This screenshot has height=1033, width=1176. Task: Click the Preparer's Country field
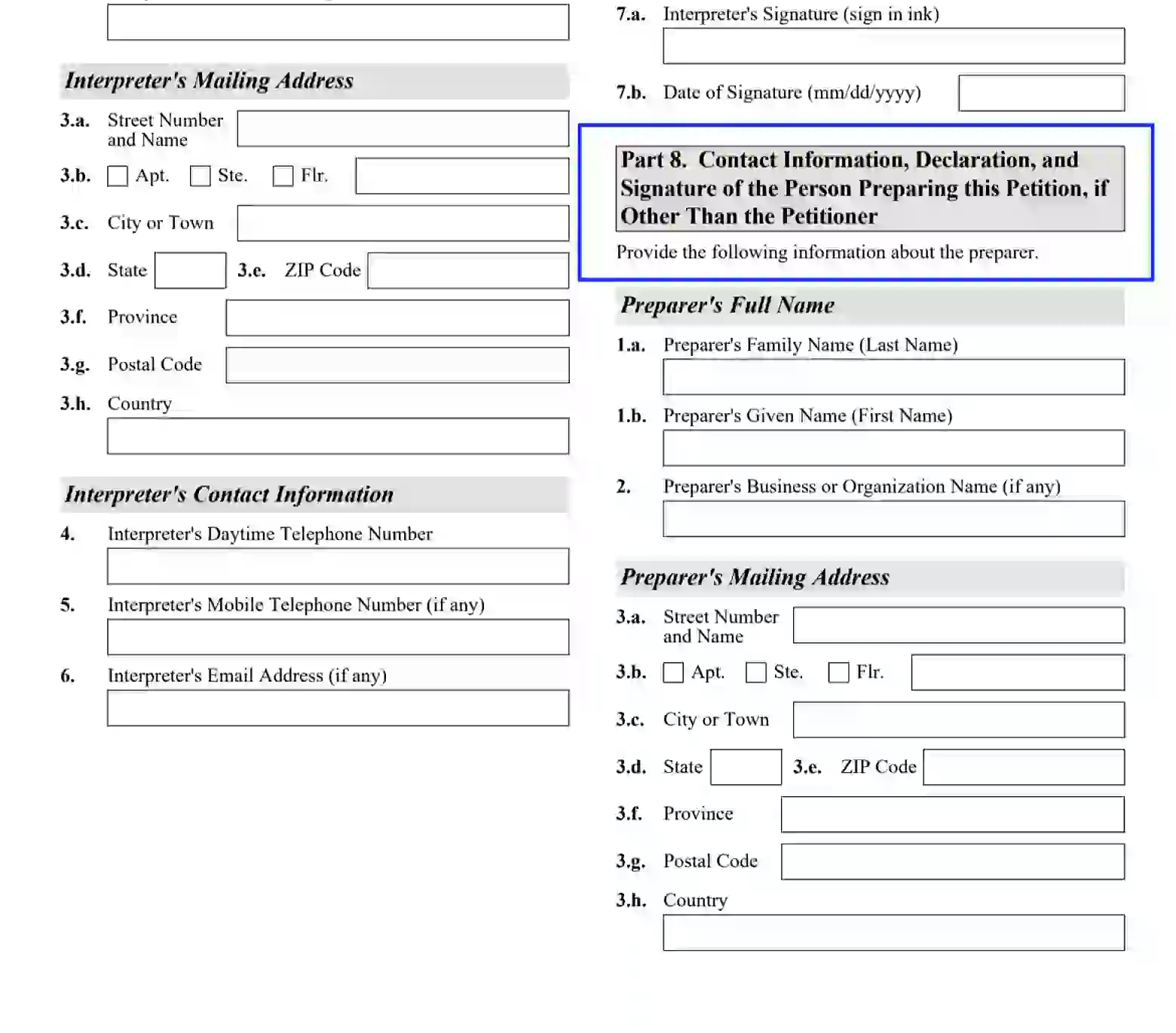tap(893, 933)
